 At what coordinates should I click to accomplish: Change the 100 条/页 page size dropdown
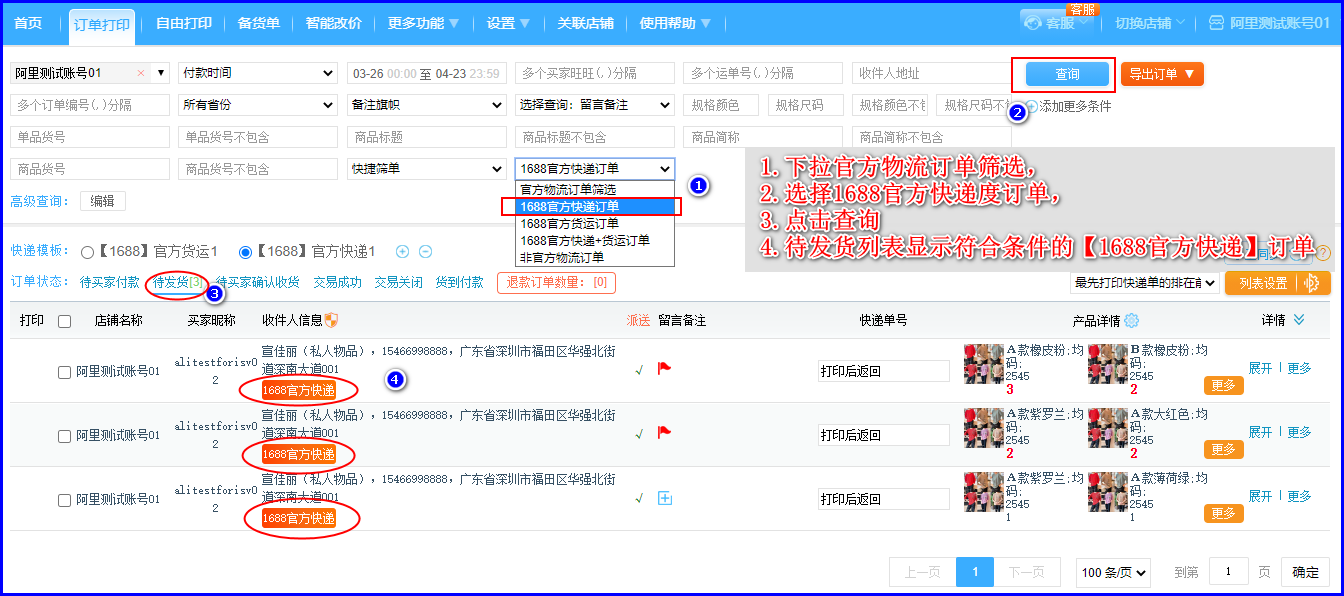1114,572
